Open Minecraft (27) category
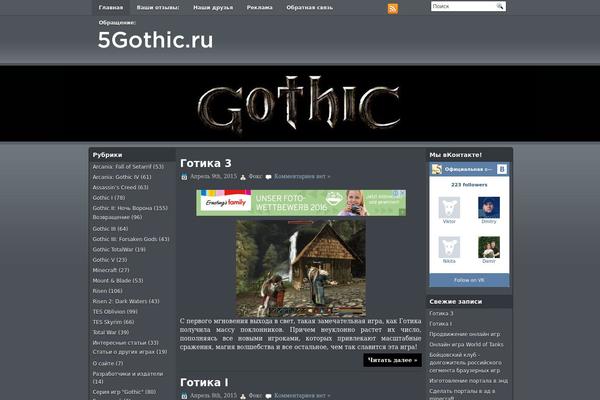 pos(111,270)
